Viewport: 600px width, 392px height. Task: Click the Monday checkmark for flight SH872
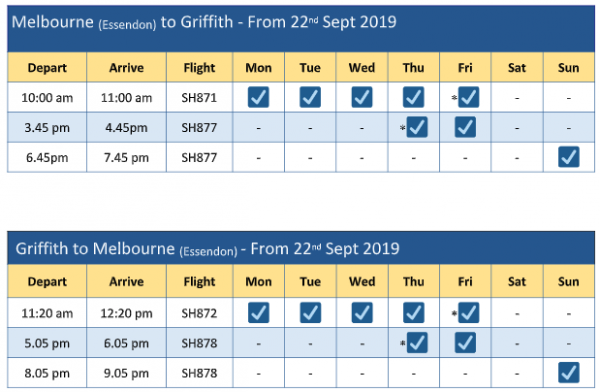[258, 313]
